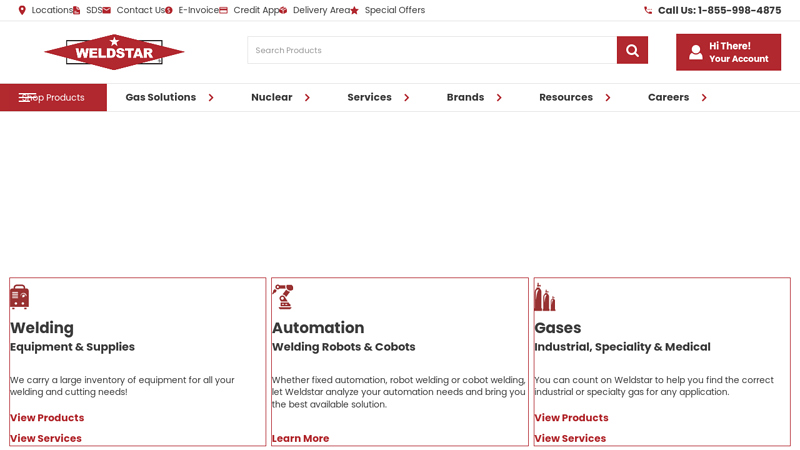
Task: Open Learn More under Automation
Action: pyautogui.click(x=301, y=438)
